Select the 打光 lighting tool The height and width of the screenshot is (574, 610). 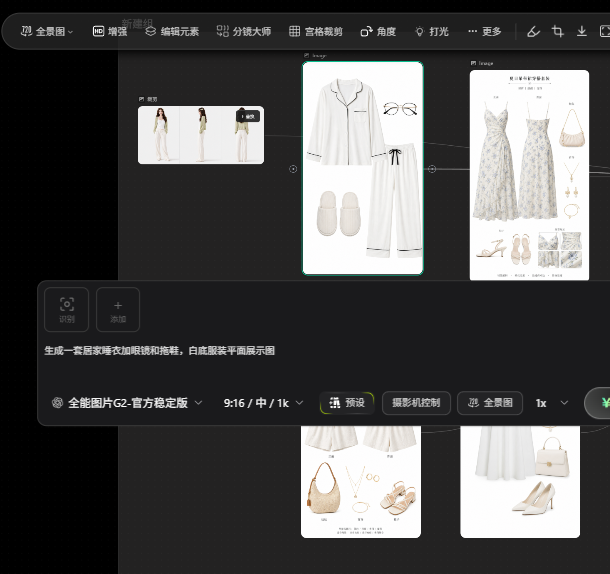[x=432, y=32]
